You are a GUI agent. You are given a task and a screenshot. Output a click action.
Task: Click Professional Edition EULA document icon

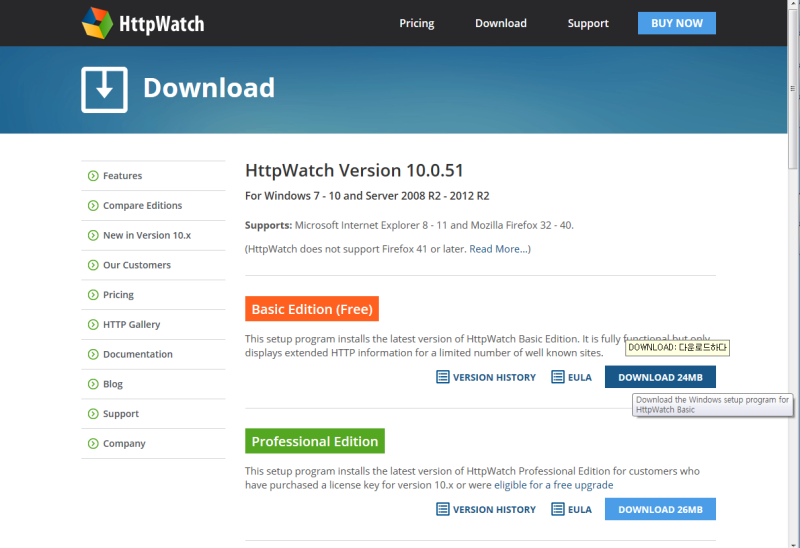pos(558,509)
